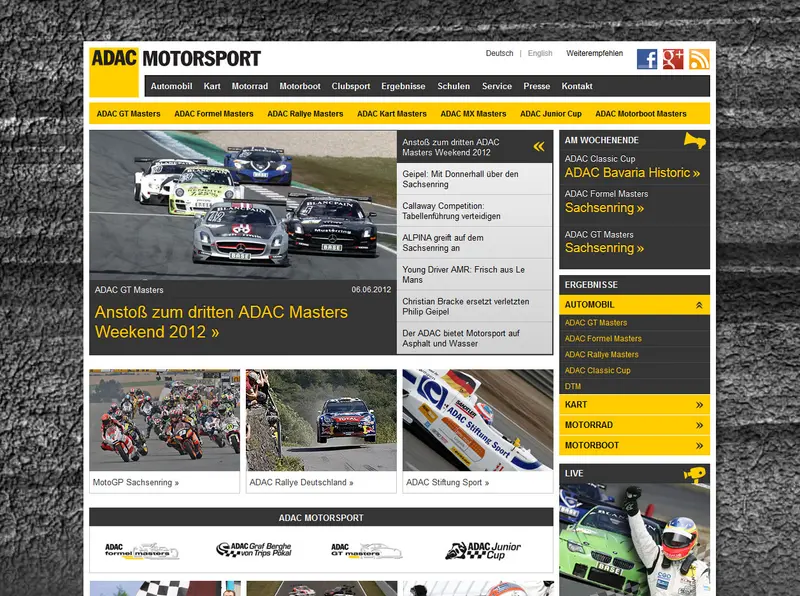Open ADAC Formel Masters results link
Viewport: 800px width, 596px height.
coord(603,339)
